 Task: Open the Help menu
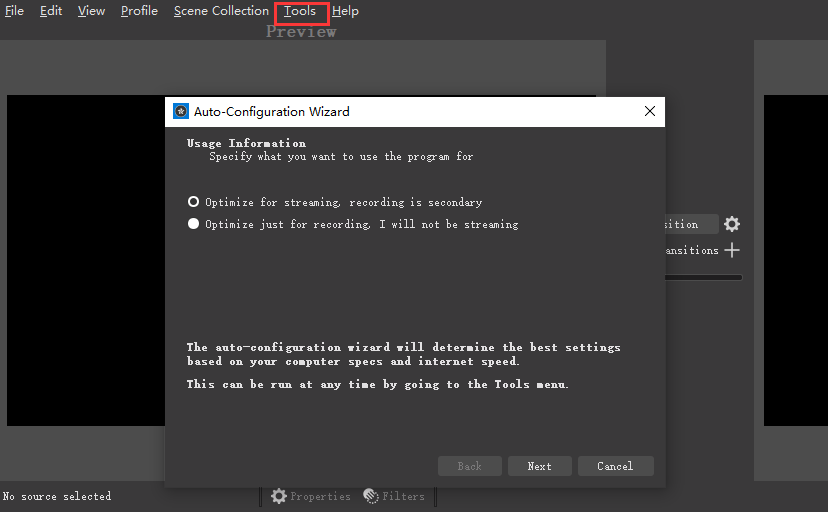(345, 11)
